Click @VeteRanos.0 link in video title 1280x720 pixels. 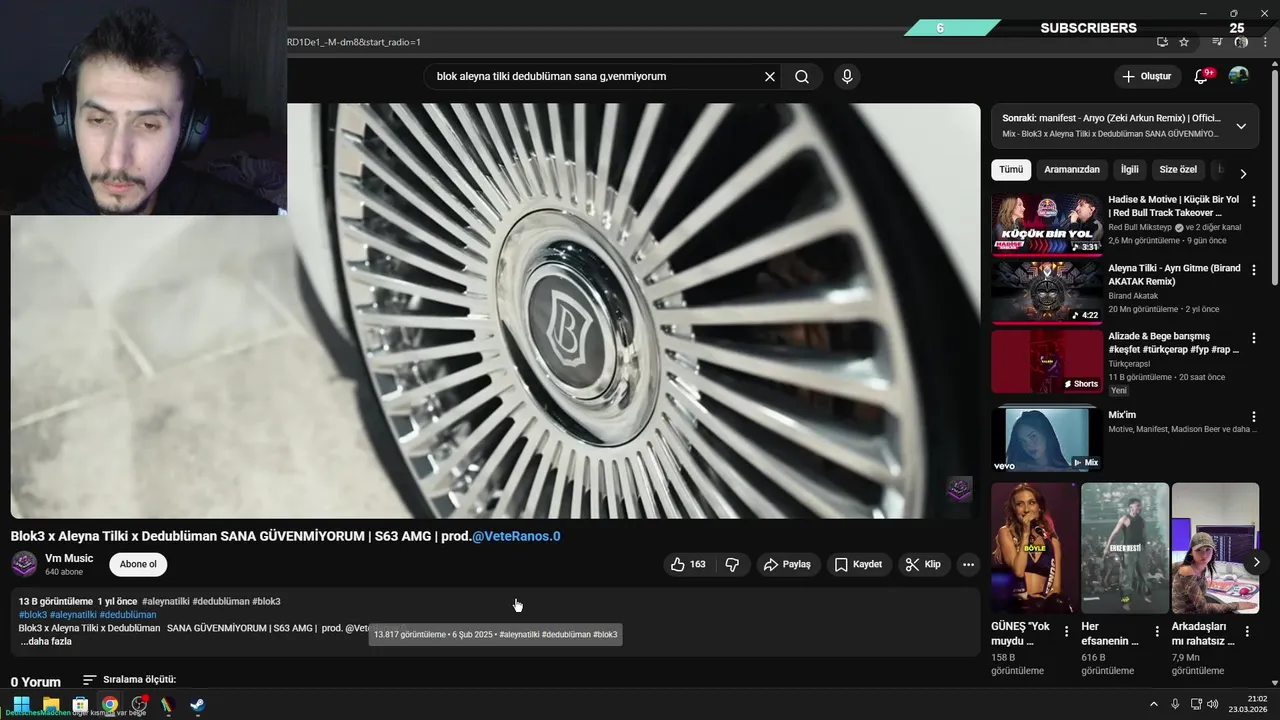coord(516,536)
